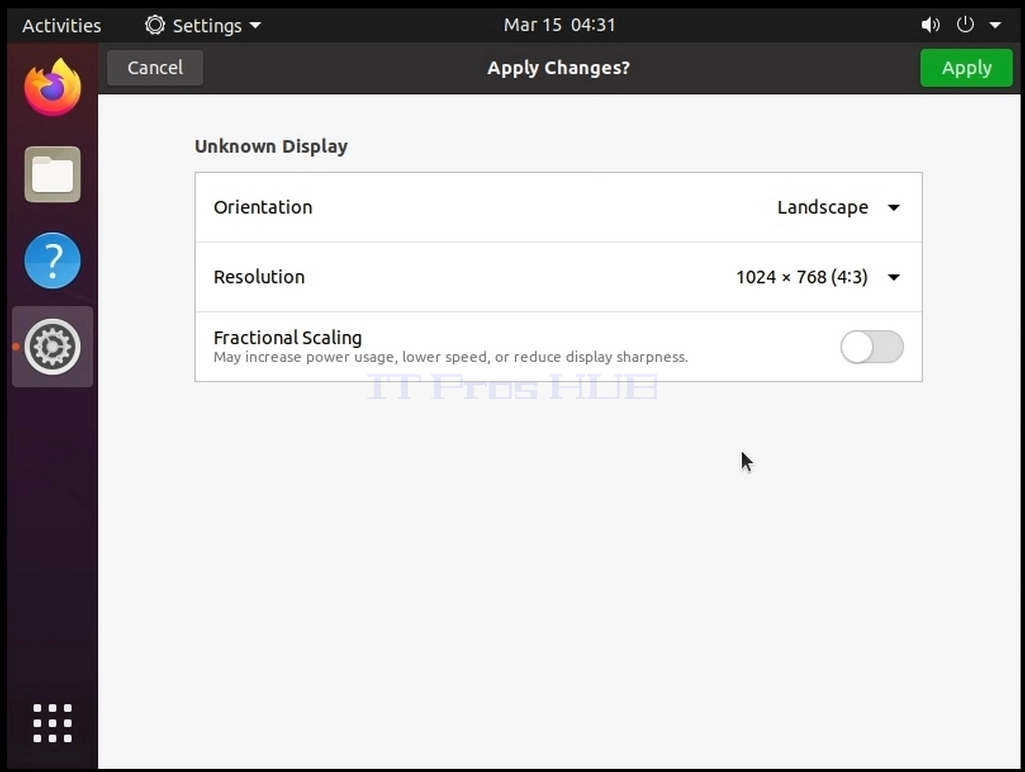Click the Fractional Scaling row label

[x=288, y=337]
